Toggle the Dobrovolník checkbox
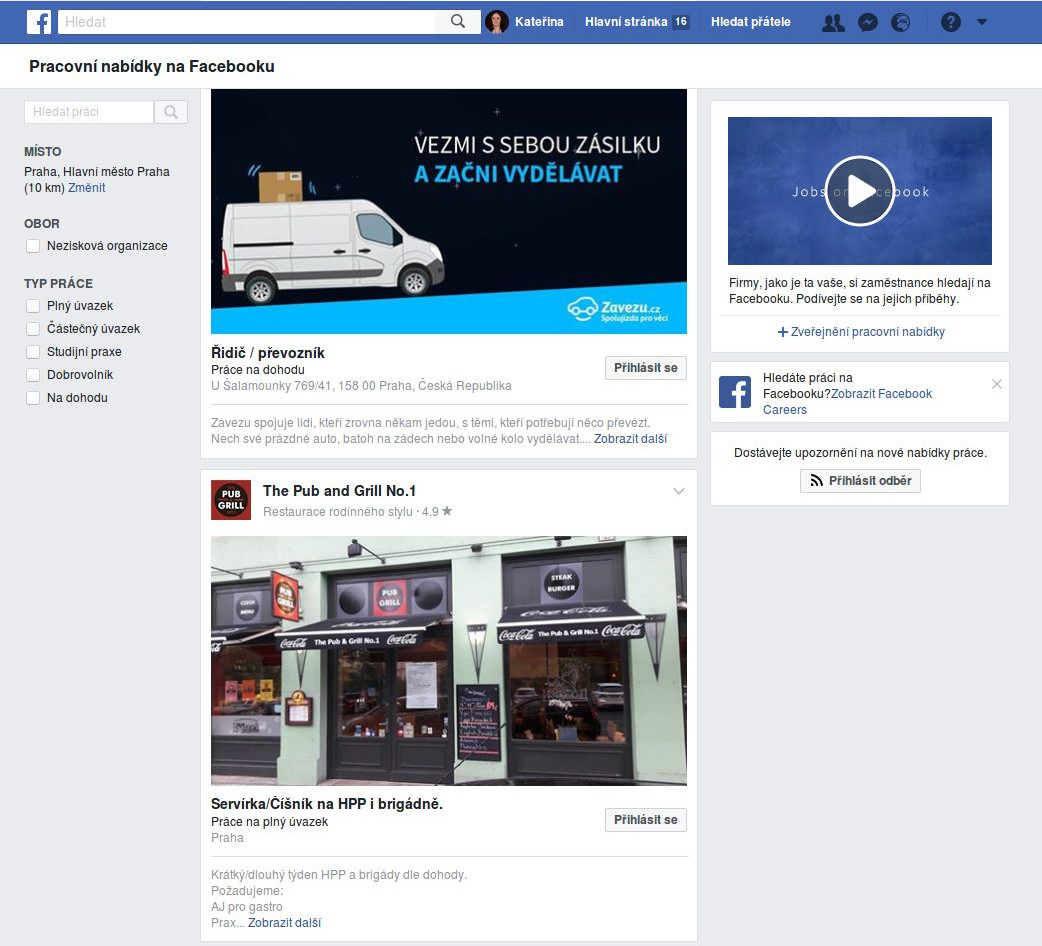This screenshot has height=946, width=1042. (33, 375)
